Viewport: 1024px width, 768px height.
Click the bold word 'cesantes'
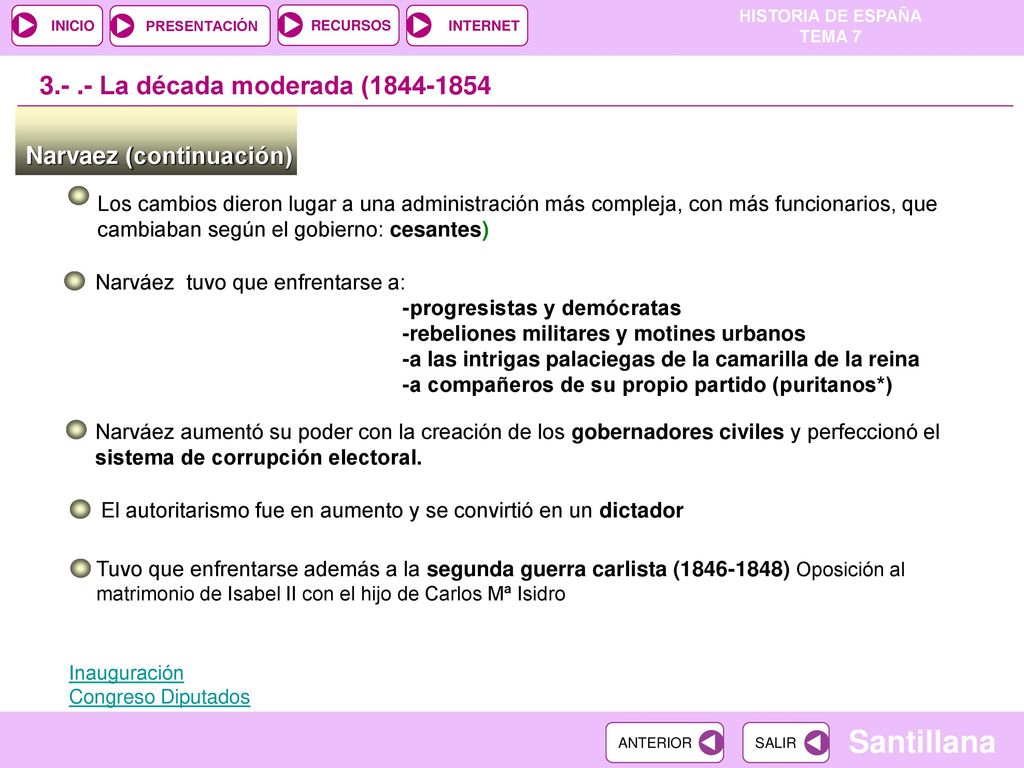pyautogui.click(x=436, y=230)
